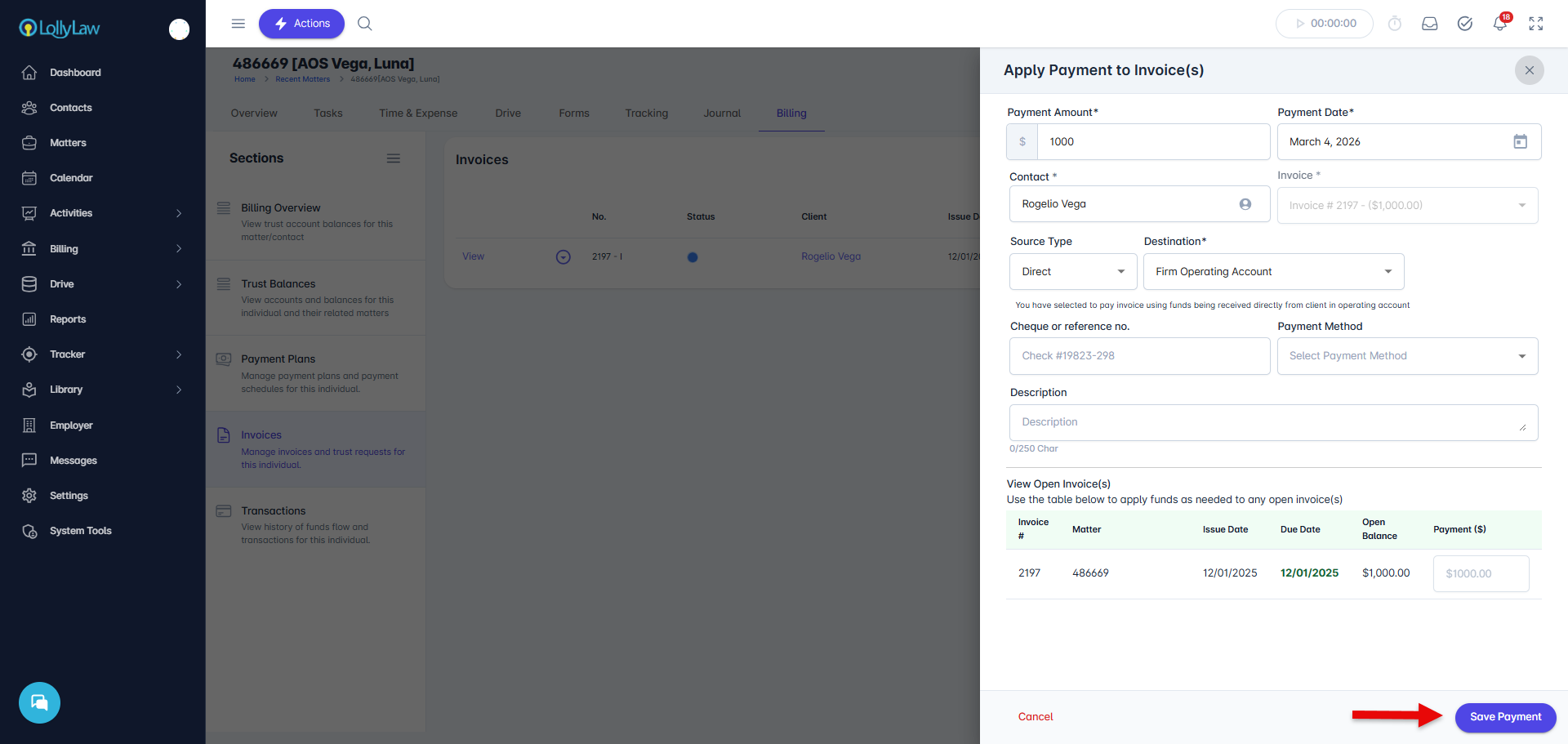This screenshot has width=1568, height=744.
Task: Switch to the Journal tab
Action: 722,114
